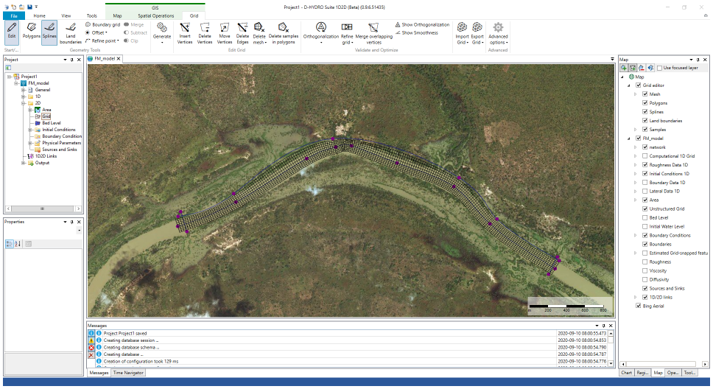Image resolution: width=713 pixels, height=389 pixels.
Task: Click the Project panel horizontal scrollbar
Action: click(x=43, y=209)
